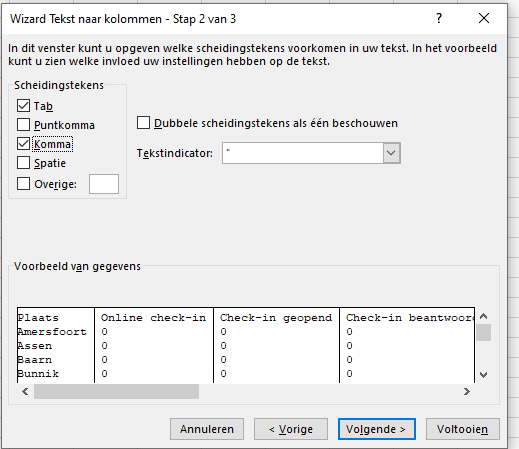Click the Annuleren button
This screenshot has width=519, height=449.
point(207,429)
